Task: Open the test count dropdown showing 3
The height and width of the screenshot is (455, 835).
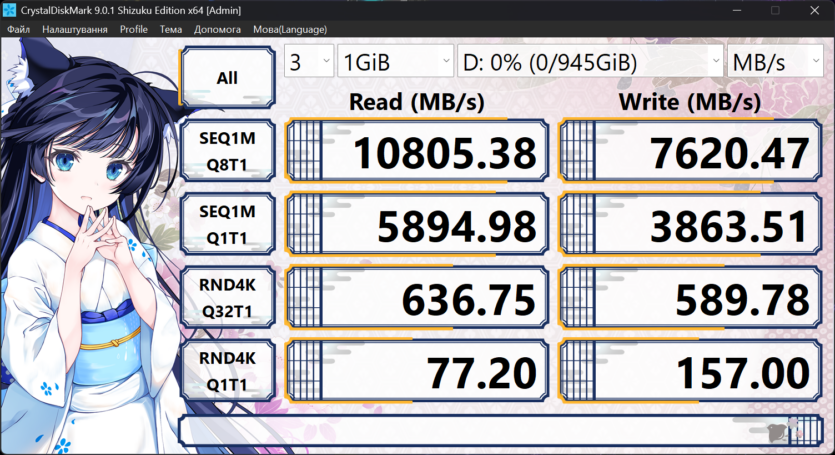Action: [309, 62]
